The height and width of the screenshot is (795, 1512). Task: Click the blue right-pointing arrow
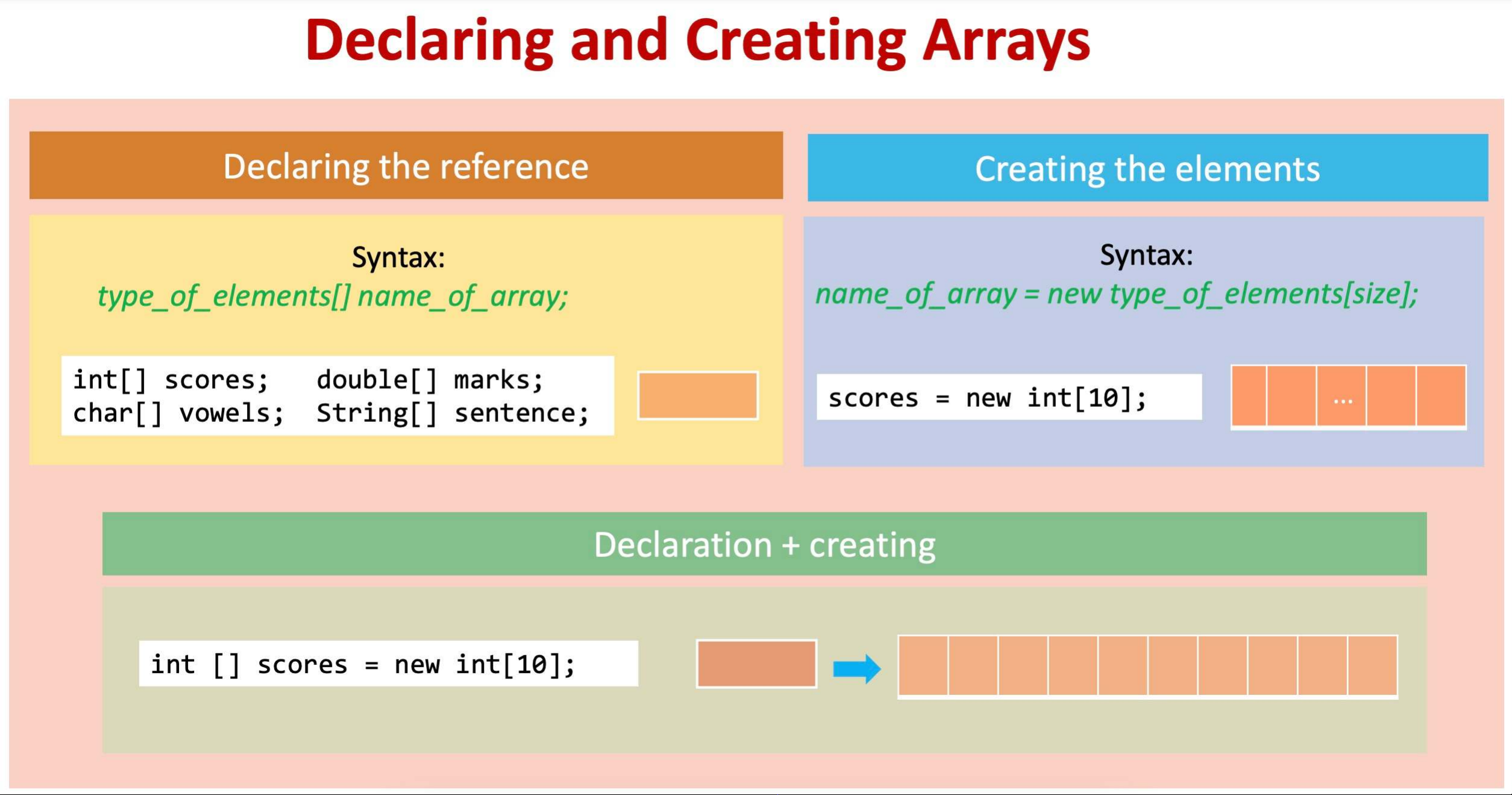[856, 668]
